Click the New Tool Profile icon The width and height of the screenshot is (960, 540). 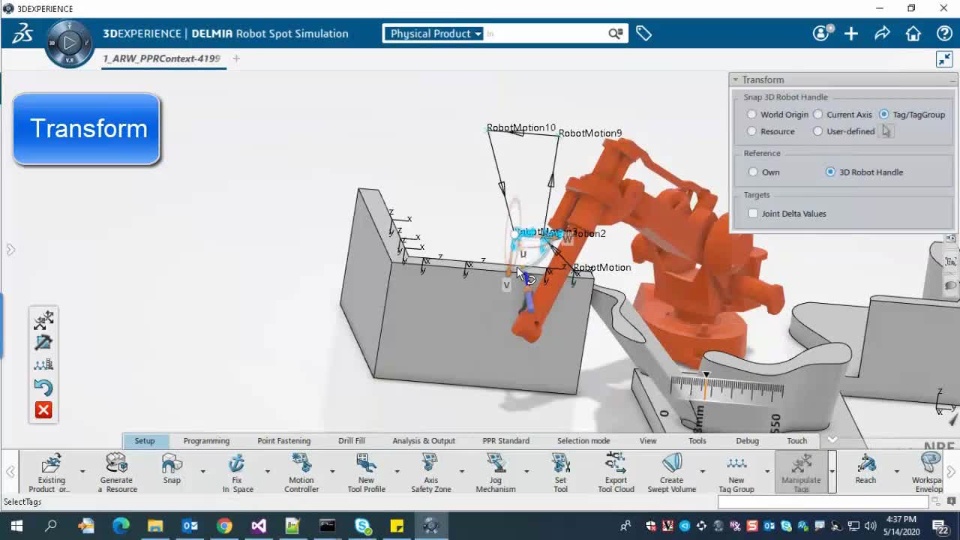(366, 472)
